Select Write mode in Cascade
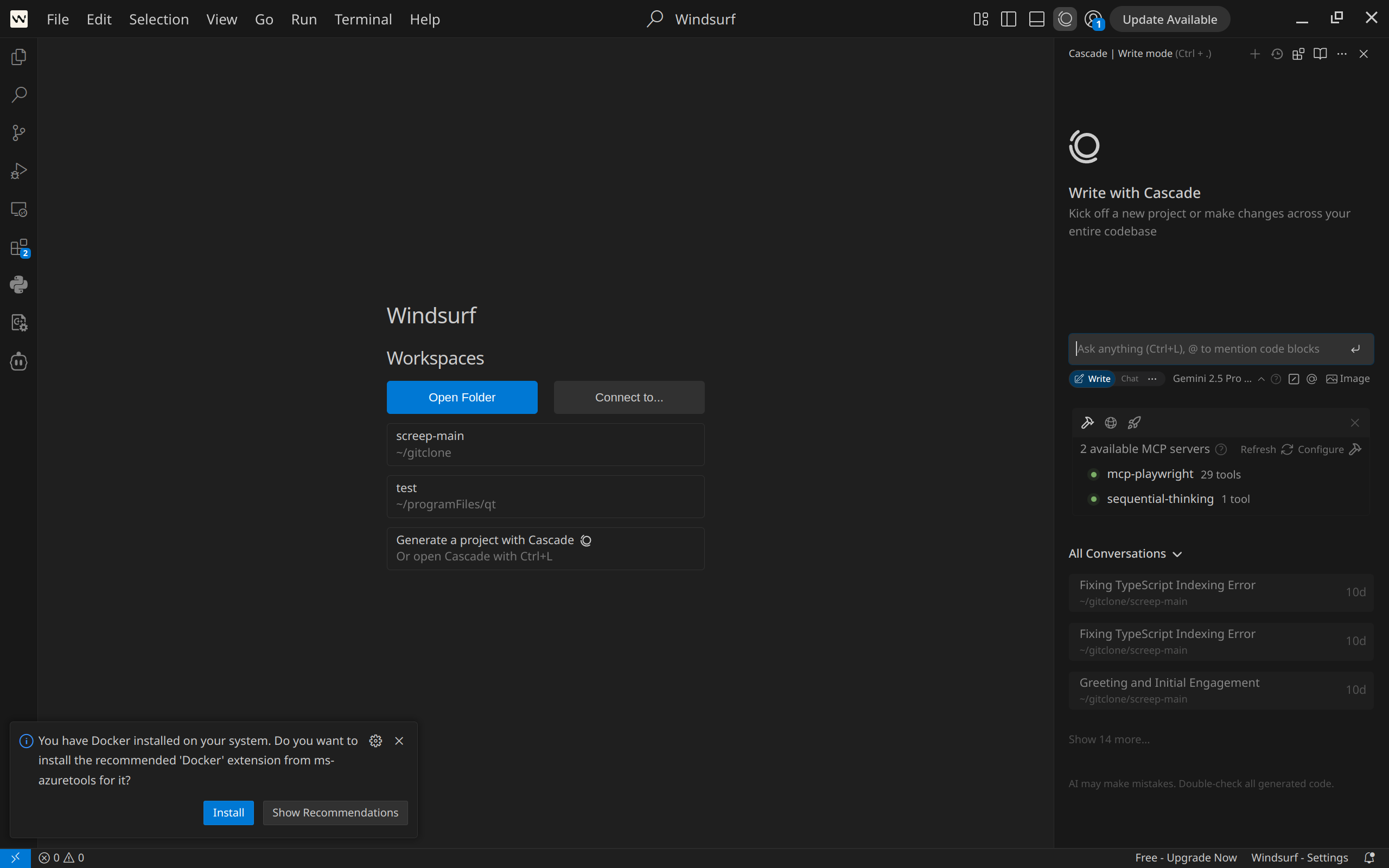Viewport: 1389px width, 868px height. click(1092, 379)
